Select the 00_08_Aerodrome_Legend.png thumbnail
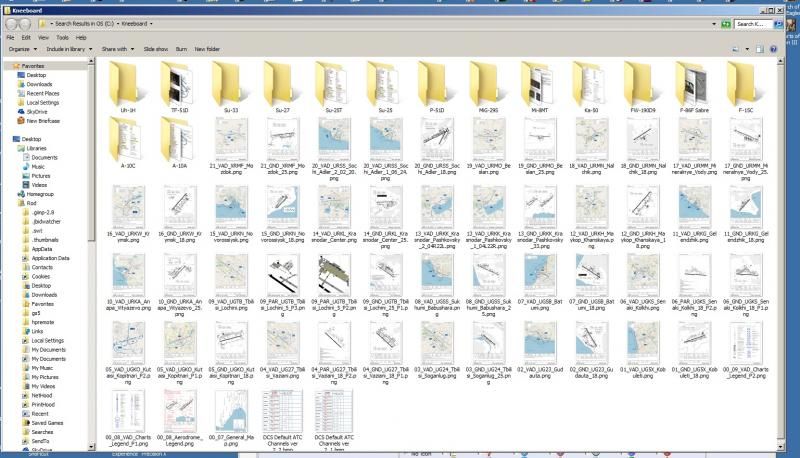 [180, 418]
